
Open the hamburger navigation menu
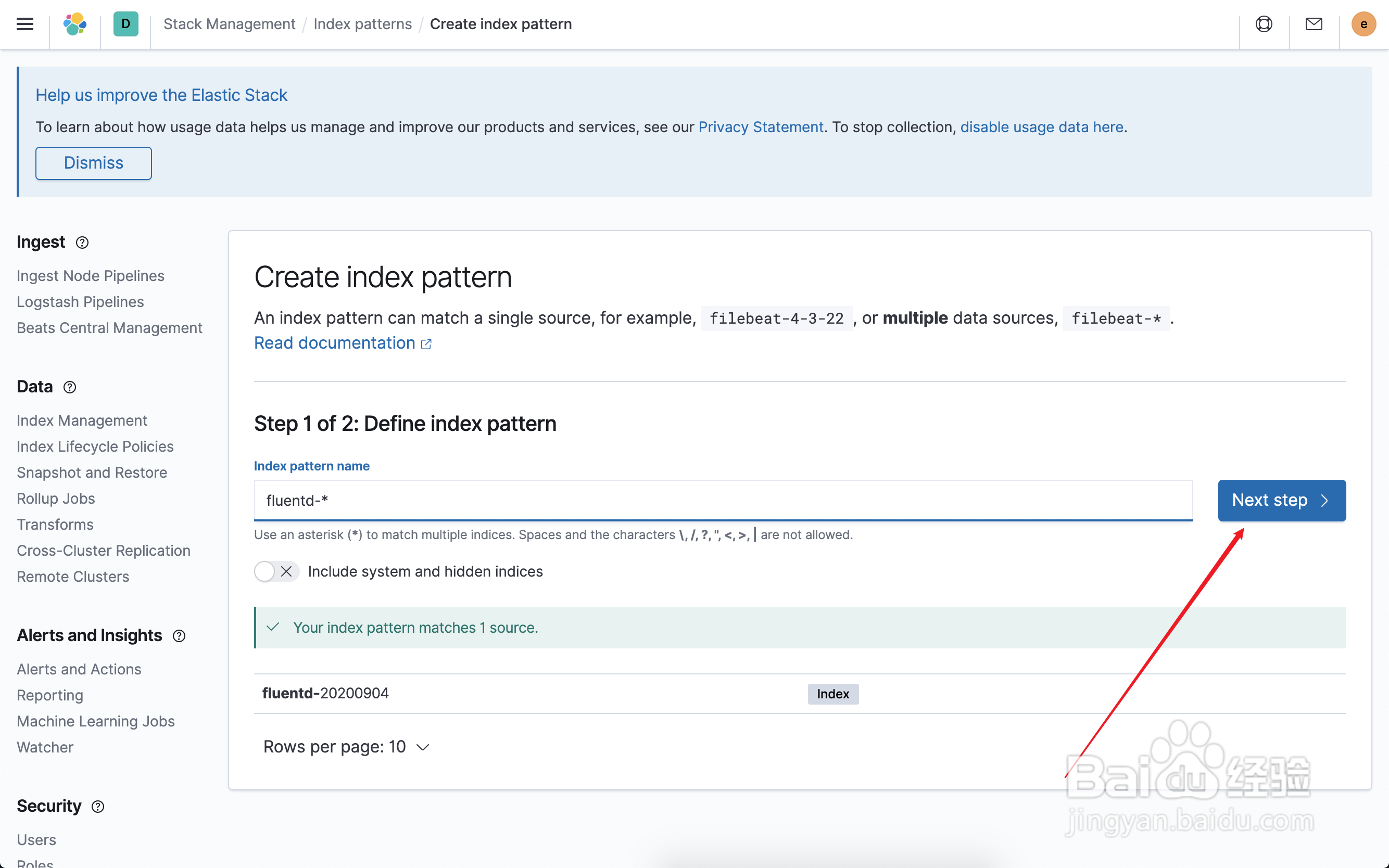24,24
